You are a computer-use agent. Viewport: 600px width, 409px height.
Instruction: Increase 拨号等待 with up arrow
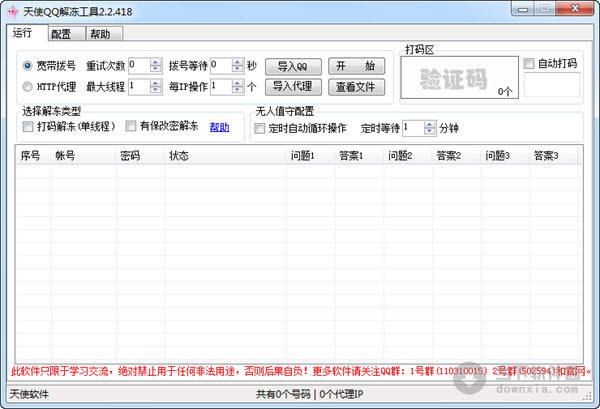pyautogui.click(x=238, y=62)
